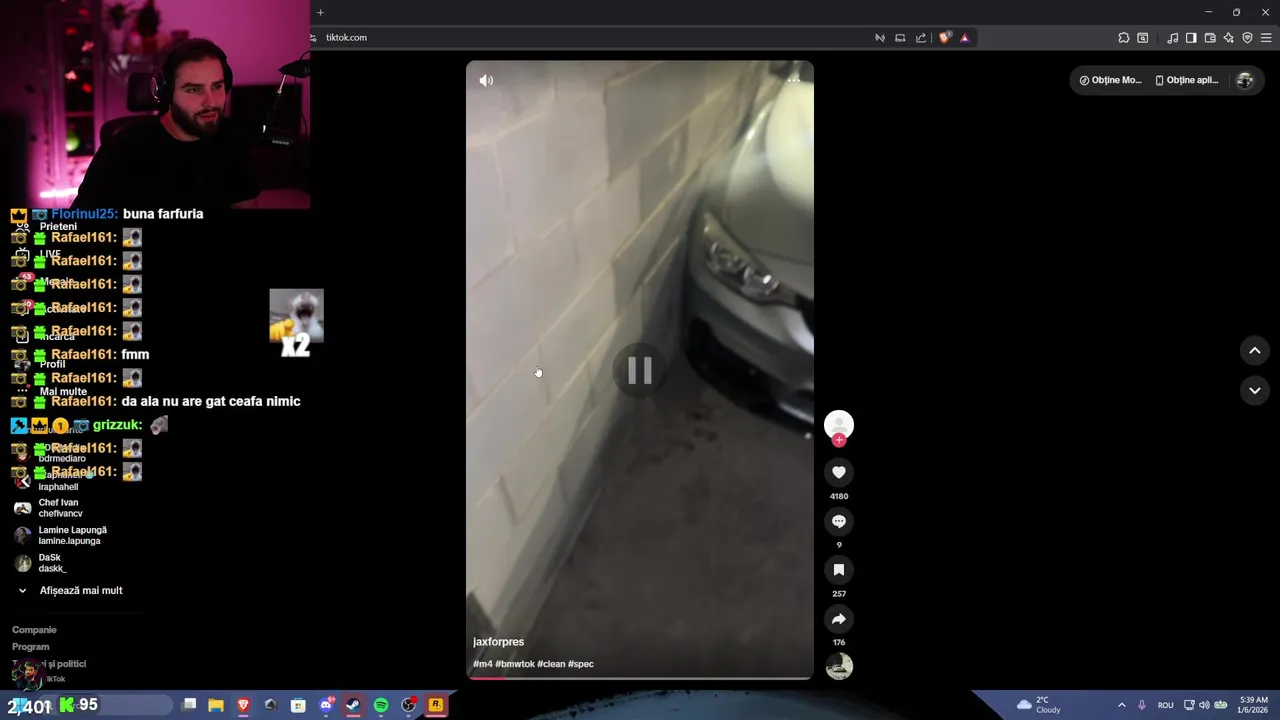Viewport: 1280px width, 720px height.
Task: Mute the TikTok video sound
Action: (486, 80)
